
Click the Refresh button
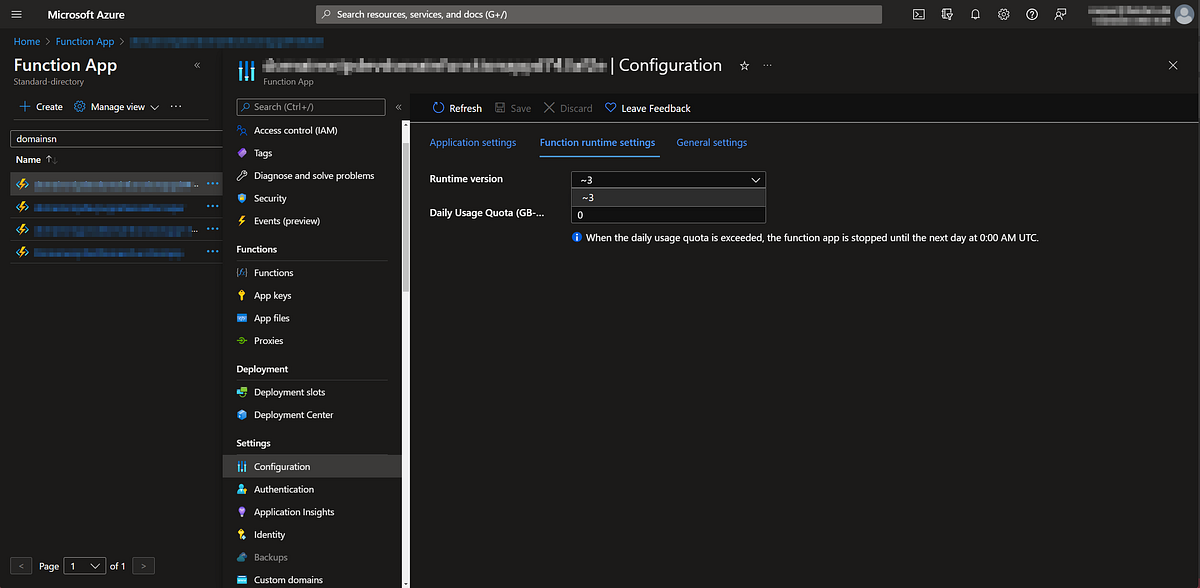coord(456,107)
